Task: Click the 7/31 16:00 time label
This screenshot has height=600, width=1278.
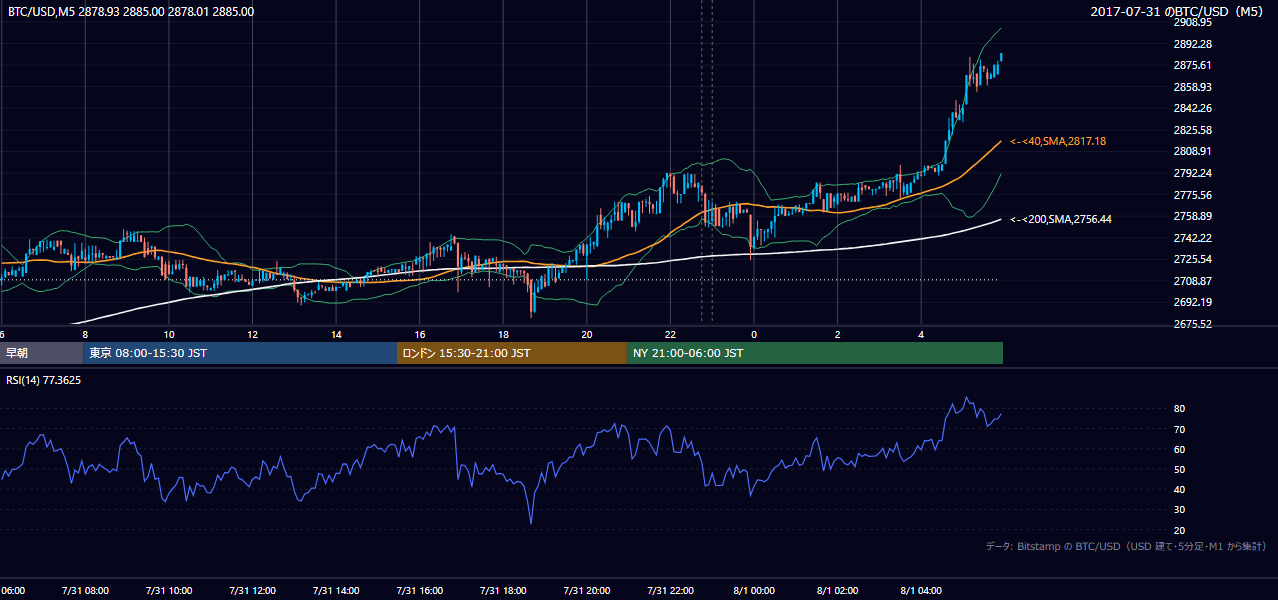Action: point(420,591)
